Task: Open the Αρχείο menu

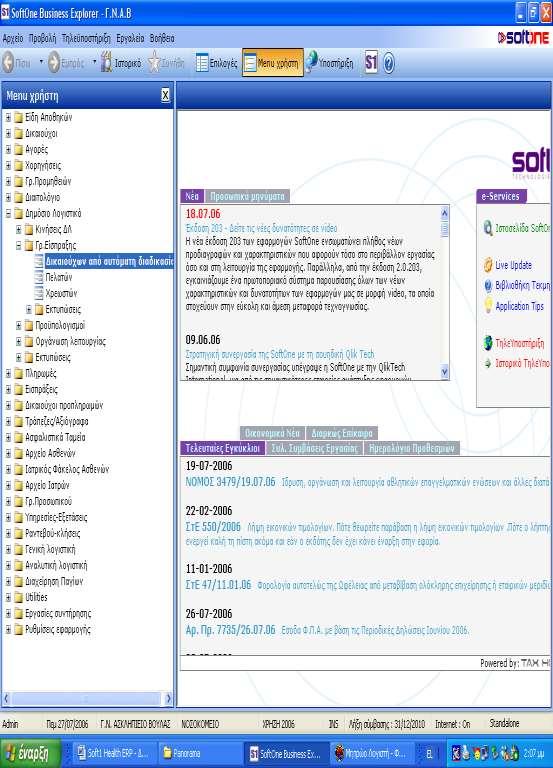Action: tap(13, 38)
